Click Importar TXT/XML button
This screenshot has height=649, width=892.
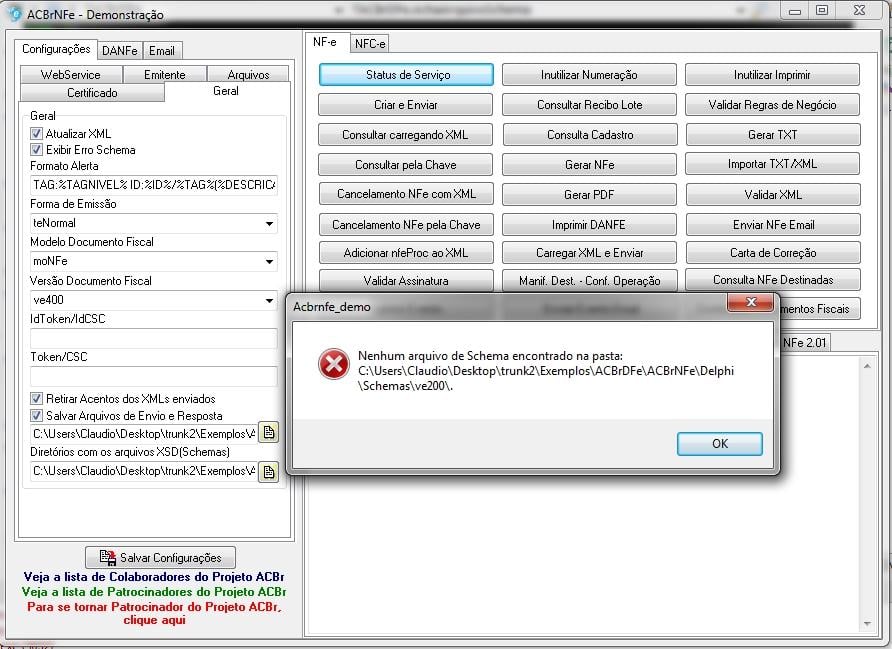point(773,164)
